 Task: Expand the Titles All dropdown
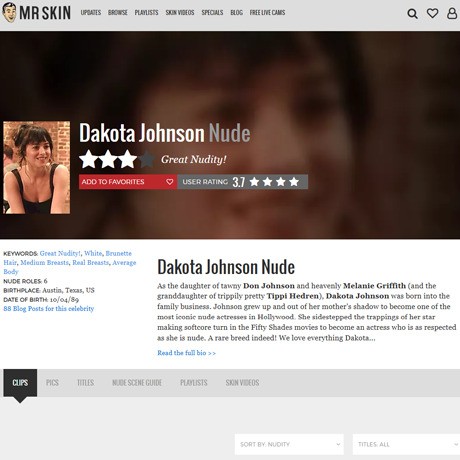[x=406, y=444]
